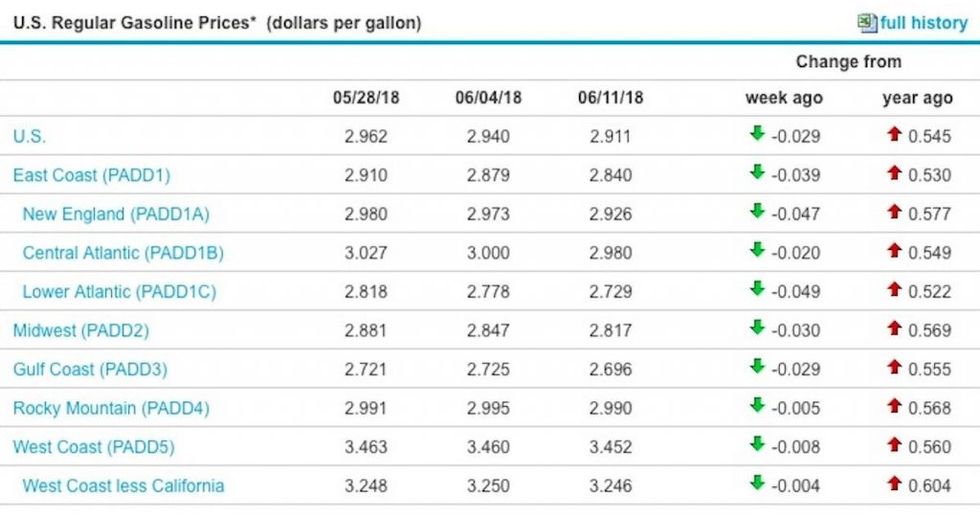
Task: Select Gulf Coast (PADD3) link
Action: click(x=90, y=369)
